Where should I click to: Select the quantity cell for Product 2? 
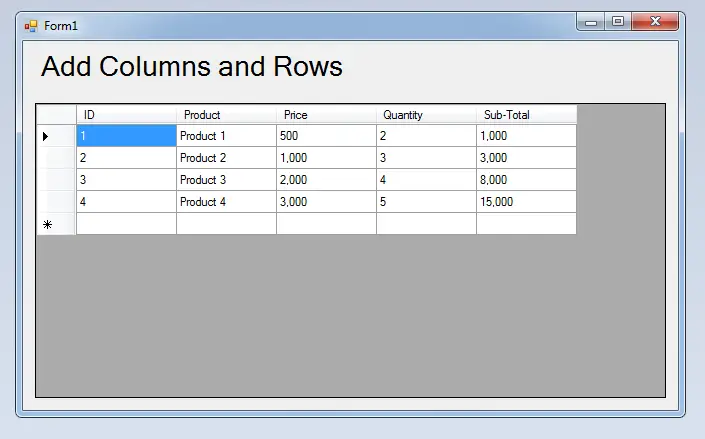point(426,158)
